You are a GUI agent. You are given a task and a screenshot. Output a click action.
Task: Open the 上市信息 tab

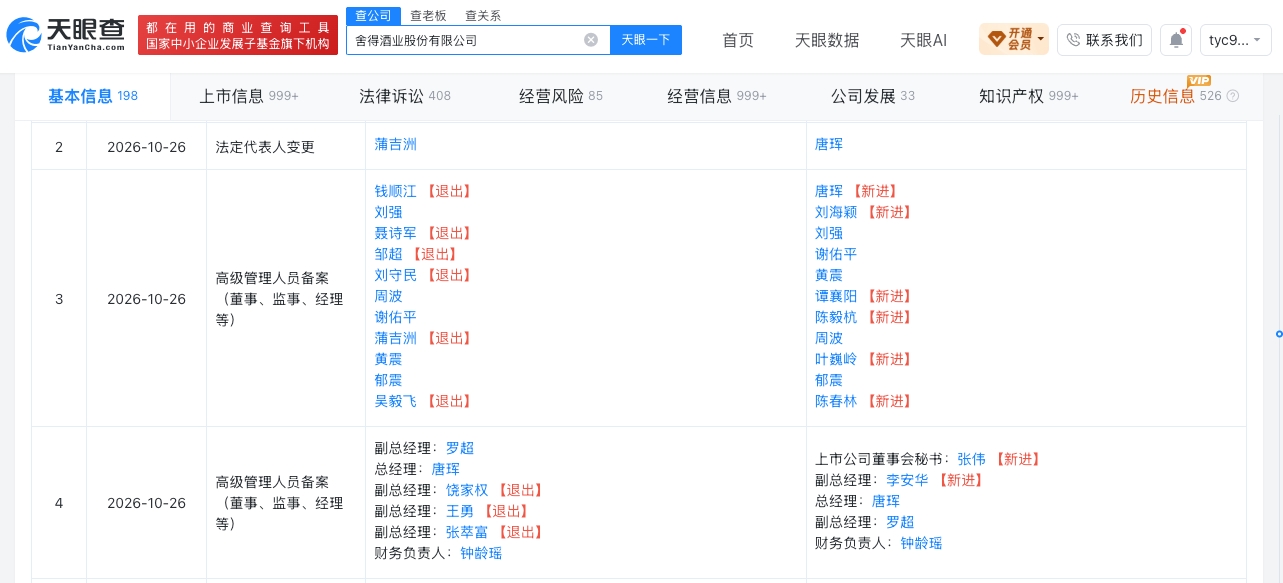tap(249, 97)
